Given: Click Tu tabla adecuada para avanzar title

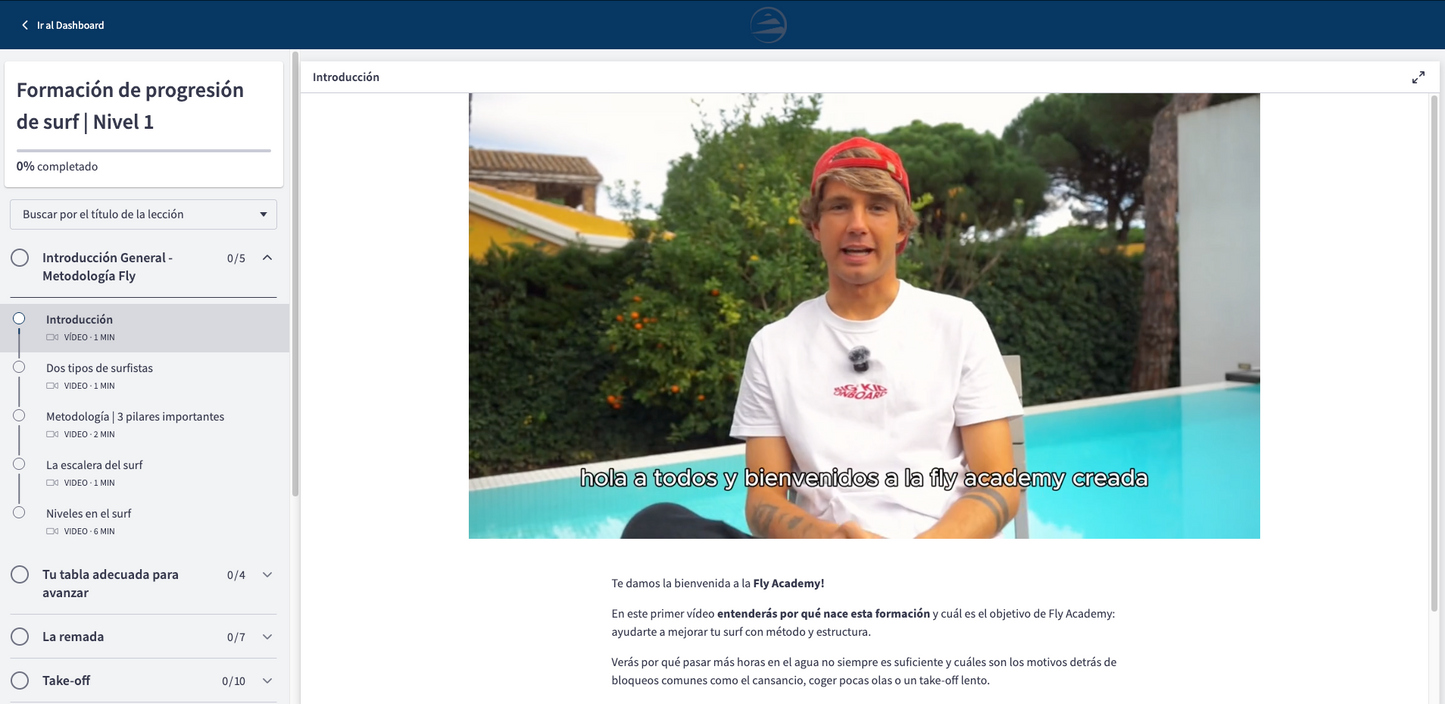Looking at the screenshot, I should (110, 584).
